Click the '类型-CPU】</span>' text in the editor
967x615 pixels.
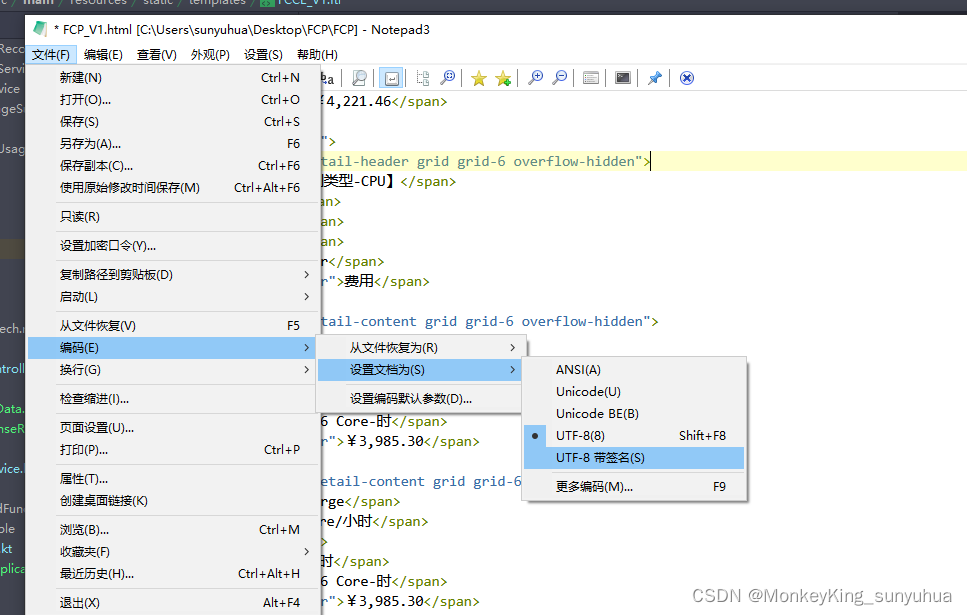tap(389, 182)
